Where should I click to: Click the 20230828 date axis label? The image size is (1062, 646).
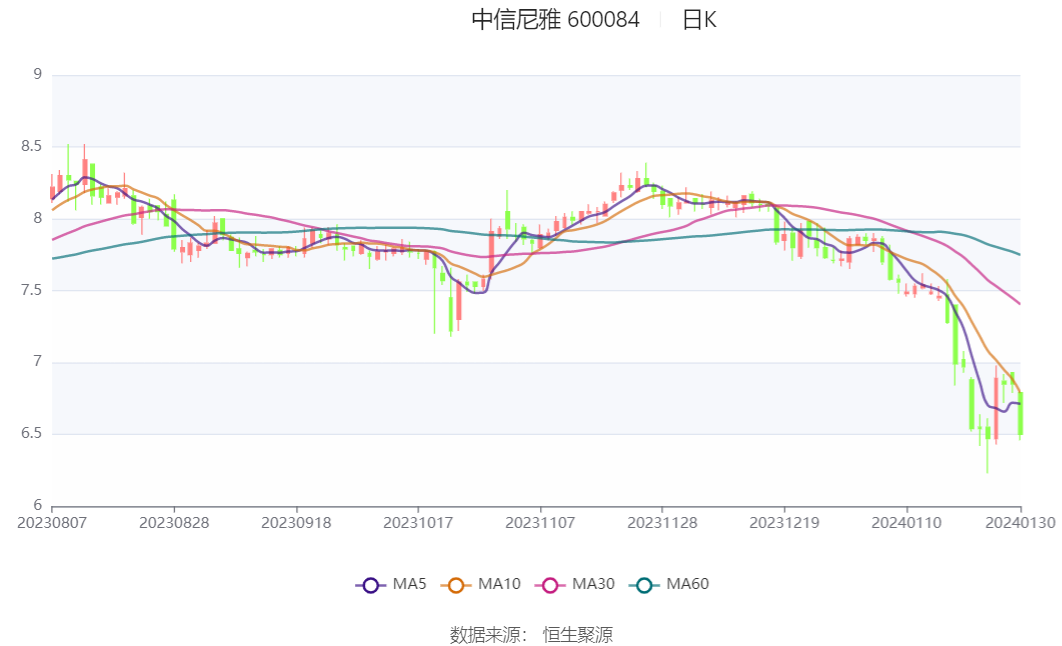pyautogui.click(x=174, y=523)
